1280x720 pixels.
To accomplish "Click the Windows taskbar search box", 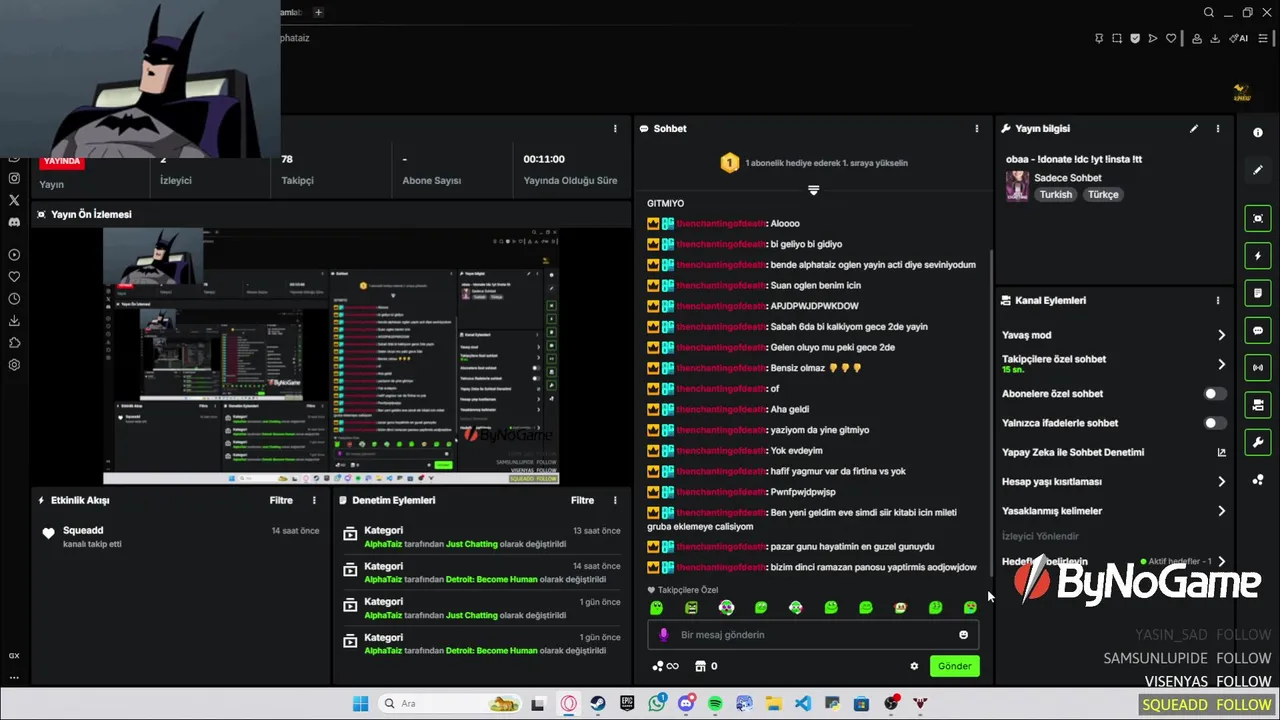I will pyautogui.click(x=450, y=704).
